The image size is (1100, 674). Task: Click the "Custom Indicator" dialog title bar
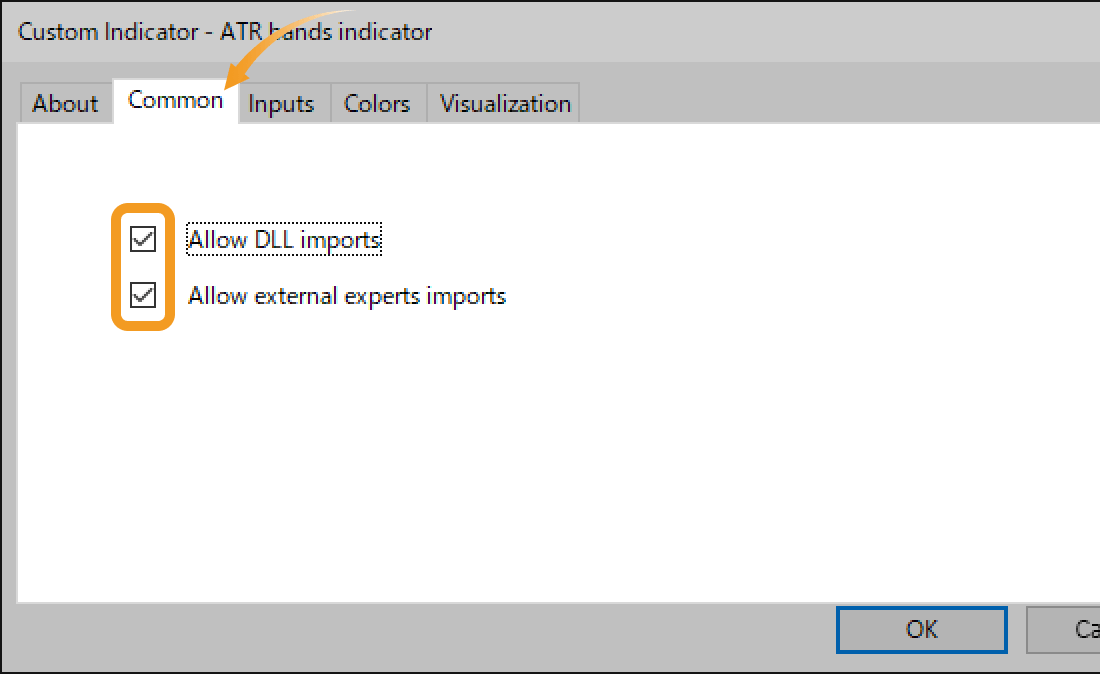click(110, 32)
